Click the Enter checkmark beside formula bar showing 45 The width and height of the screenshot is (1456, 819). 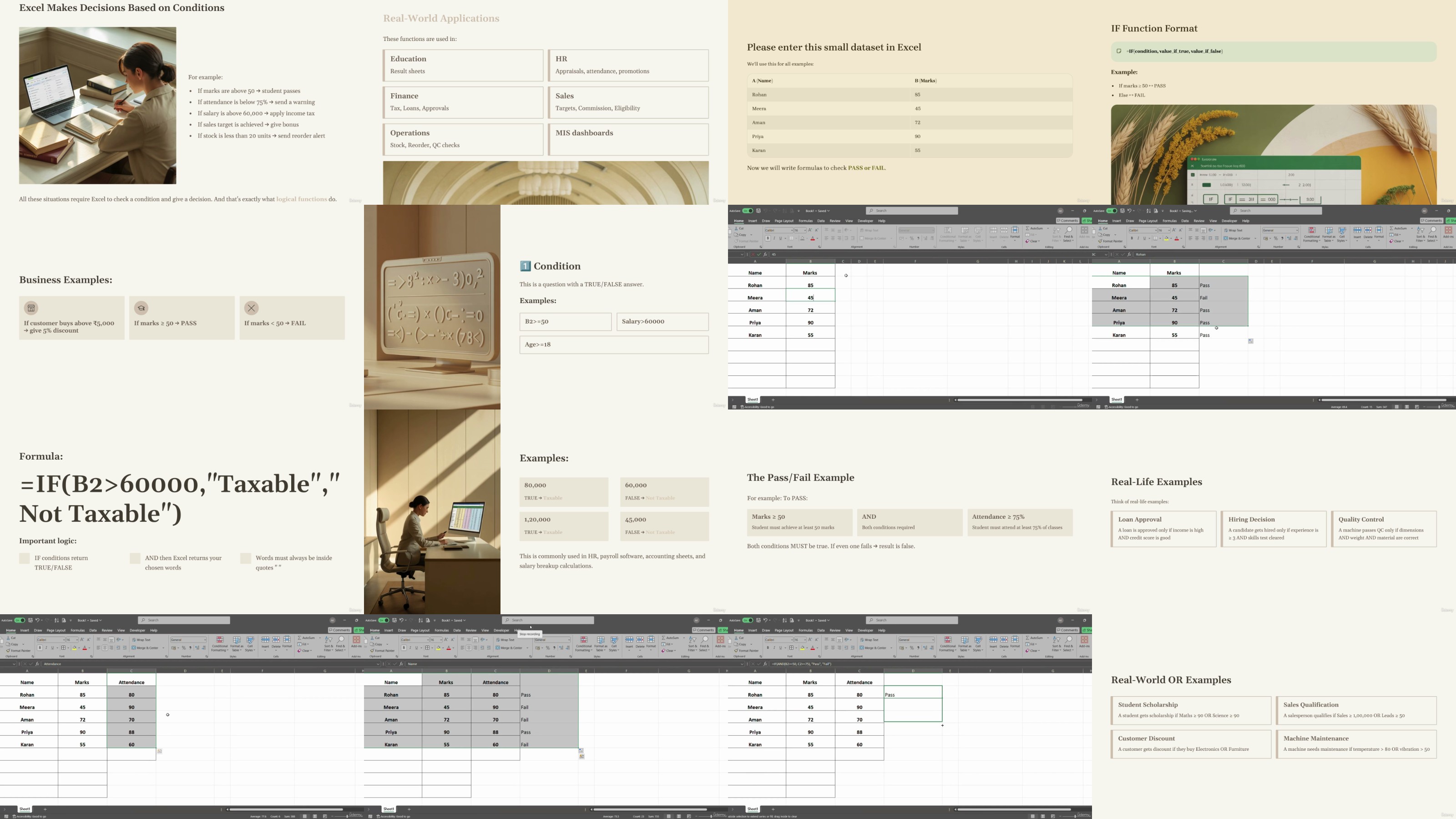pos(758,254)
